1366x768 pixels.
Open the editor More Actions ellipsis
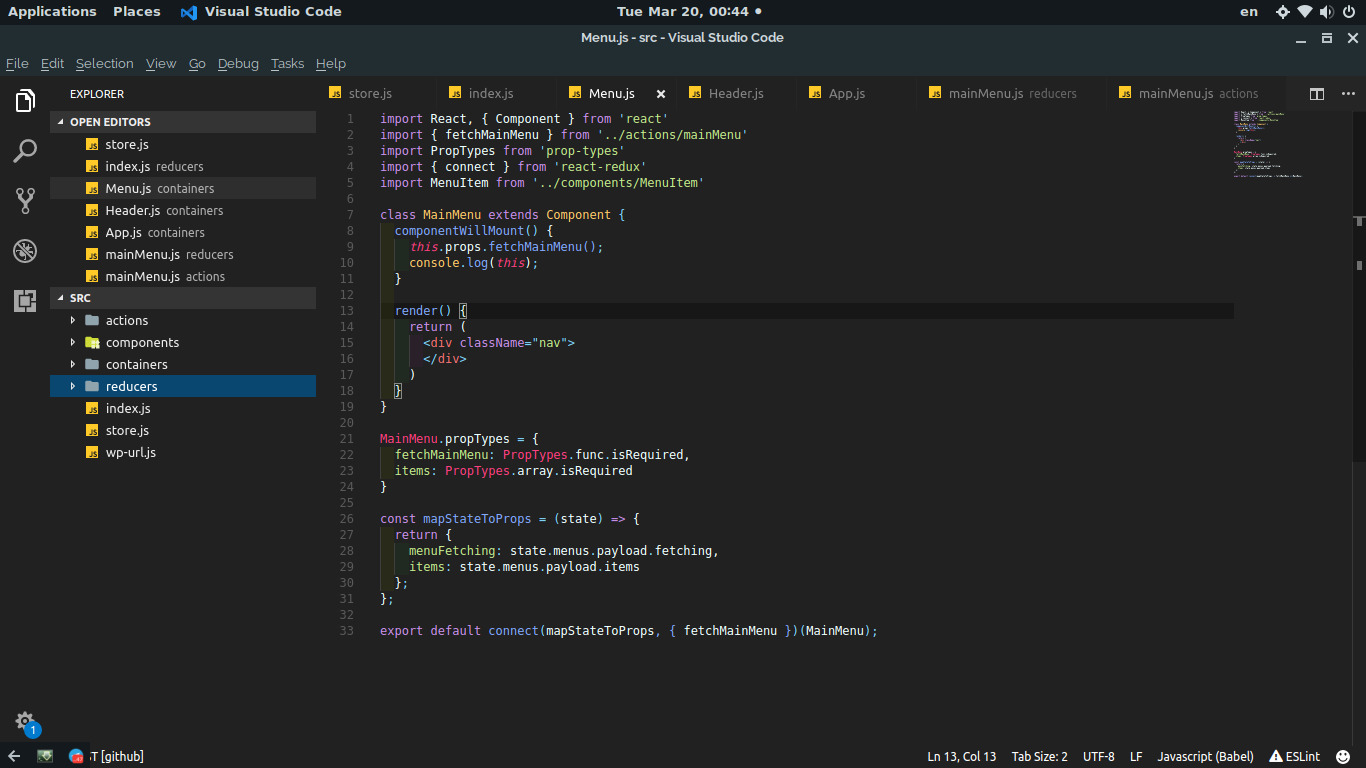tap(1346, 94)
